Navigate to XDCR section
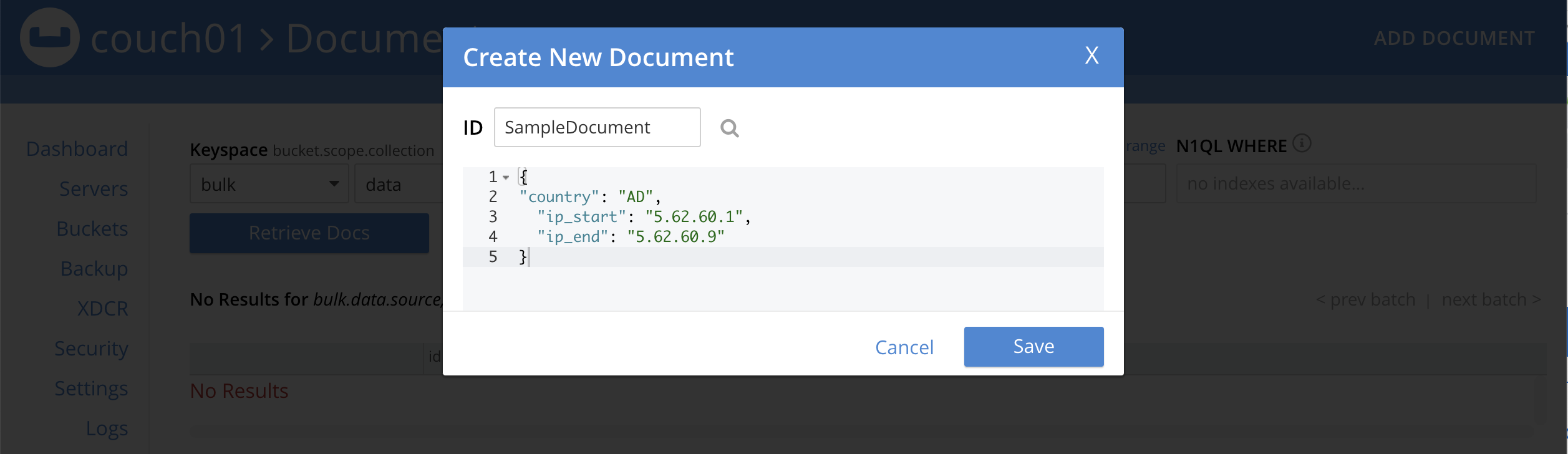Screen dimensions: 1568x454 click(x=102, y=309)
